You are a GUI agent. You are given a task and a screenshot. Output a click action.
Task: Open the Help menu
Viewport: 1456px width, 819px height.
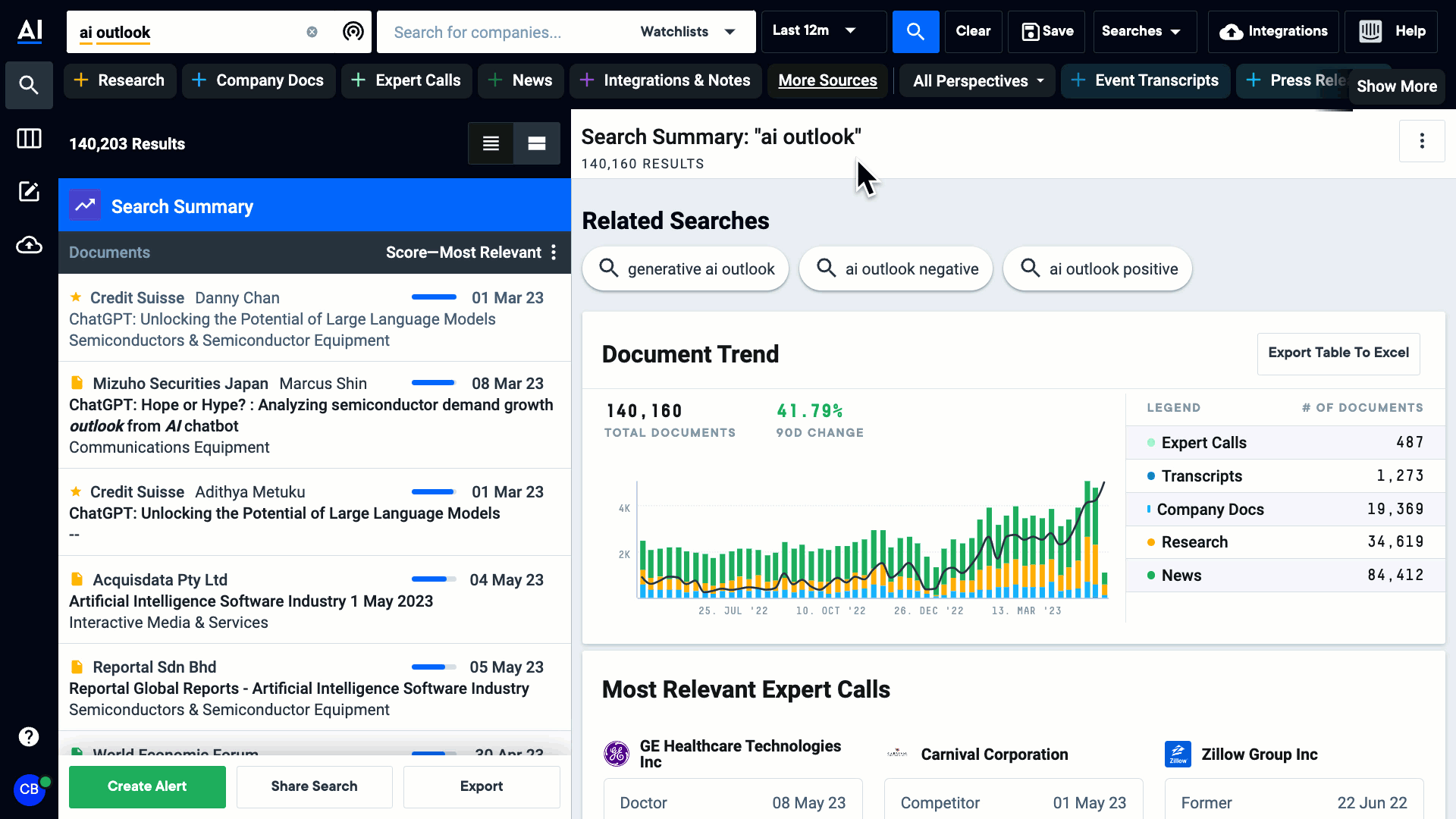(1391, 31)
